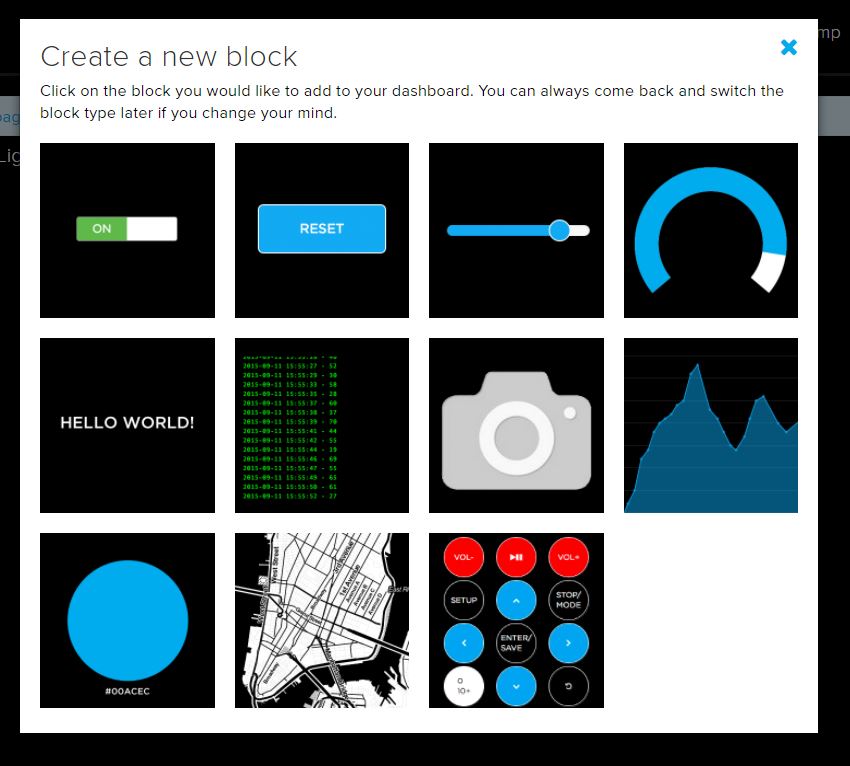Choose the HELLO WORLD text block
The height and width of the screenshot is (766, 850).
click(x=127, y=425)
